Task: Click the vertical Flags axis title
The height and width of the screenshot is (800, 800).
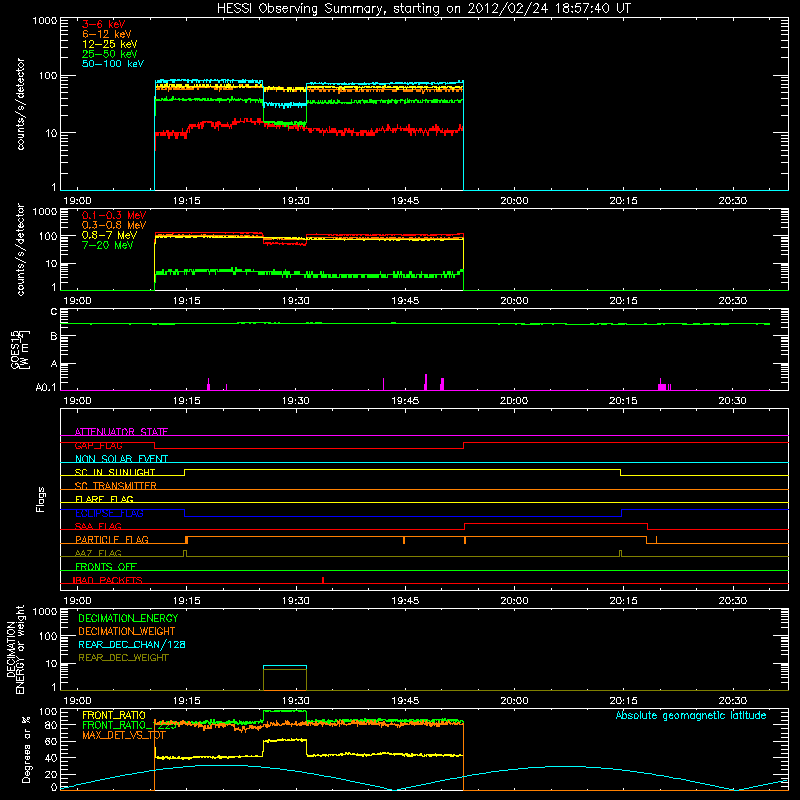Action: (41, 499)
